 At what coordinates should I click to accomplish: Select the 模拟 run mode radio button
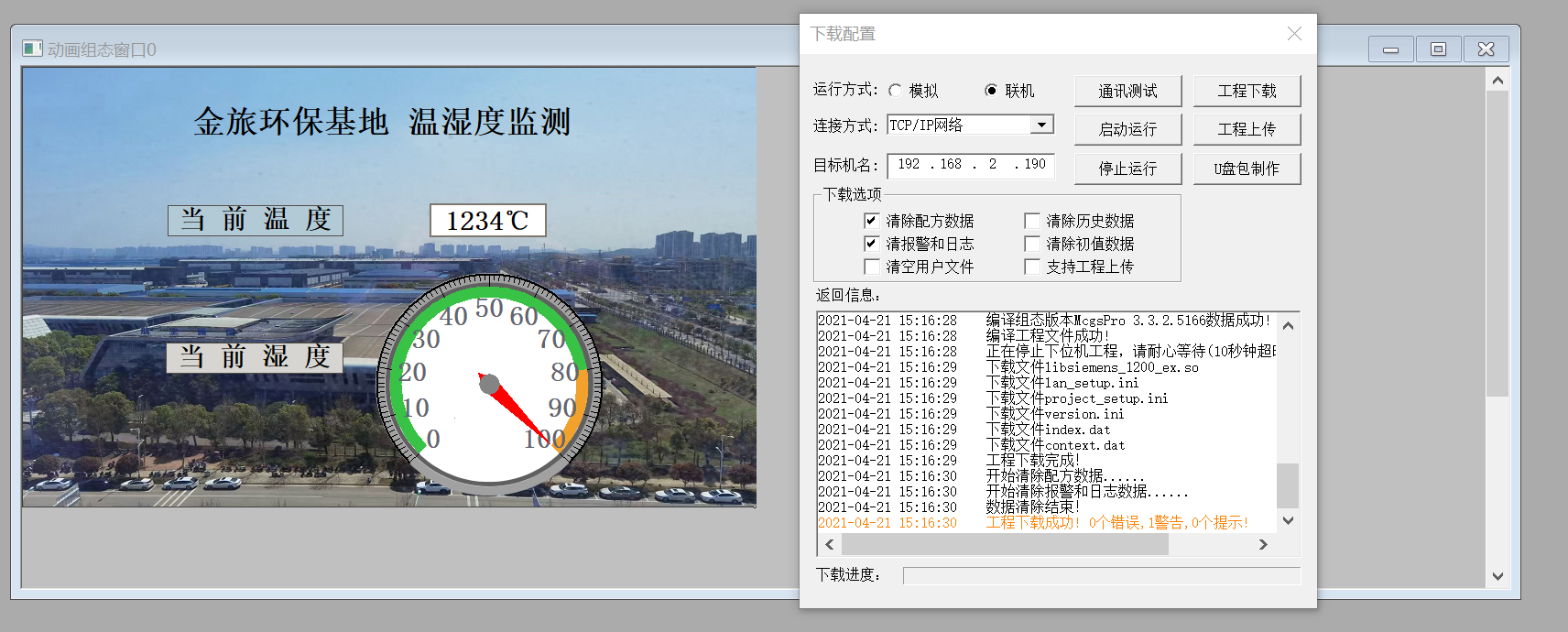tap(896, 91)
